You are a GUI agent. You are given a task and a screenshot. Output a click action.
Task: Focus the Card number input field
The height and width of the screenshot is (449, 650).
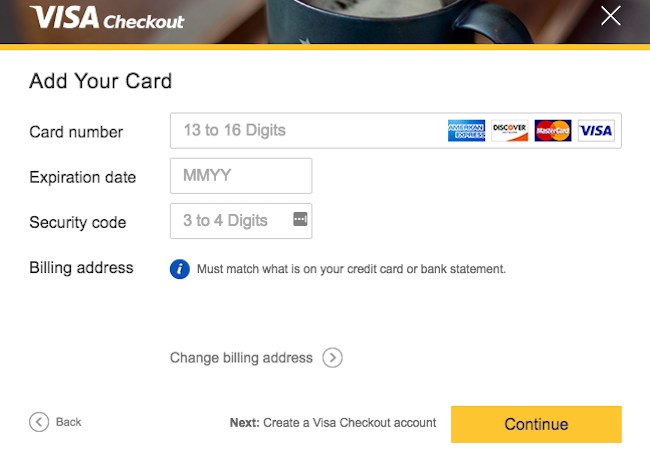395,131
